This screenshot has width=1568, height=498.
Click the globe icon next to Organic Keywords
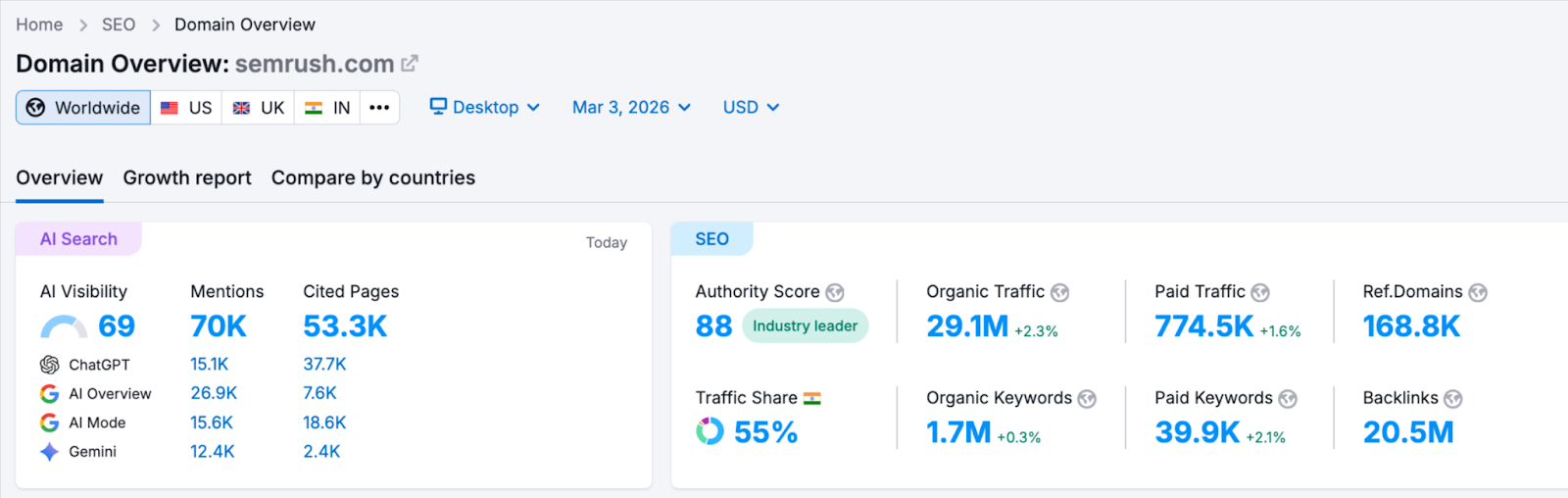coord(1087,399)
